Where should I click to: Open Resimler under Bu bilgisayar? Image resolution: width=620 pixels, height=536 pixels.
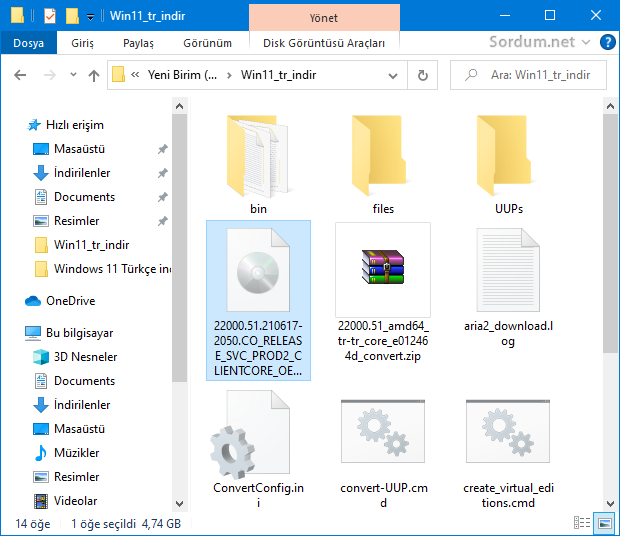[66, 477]
